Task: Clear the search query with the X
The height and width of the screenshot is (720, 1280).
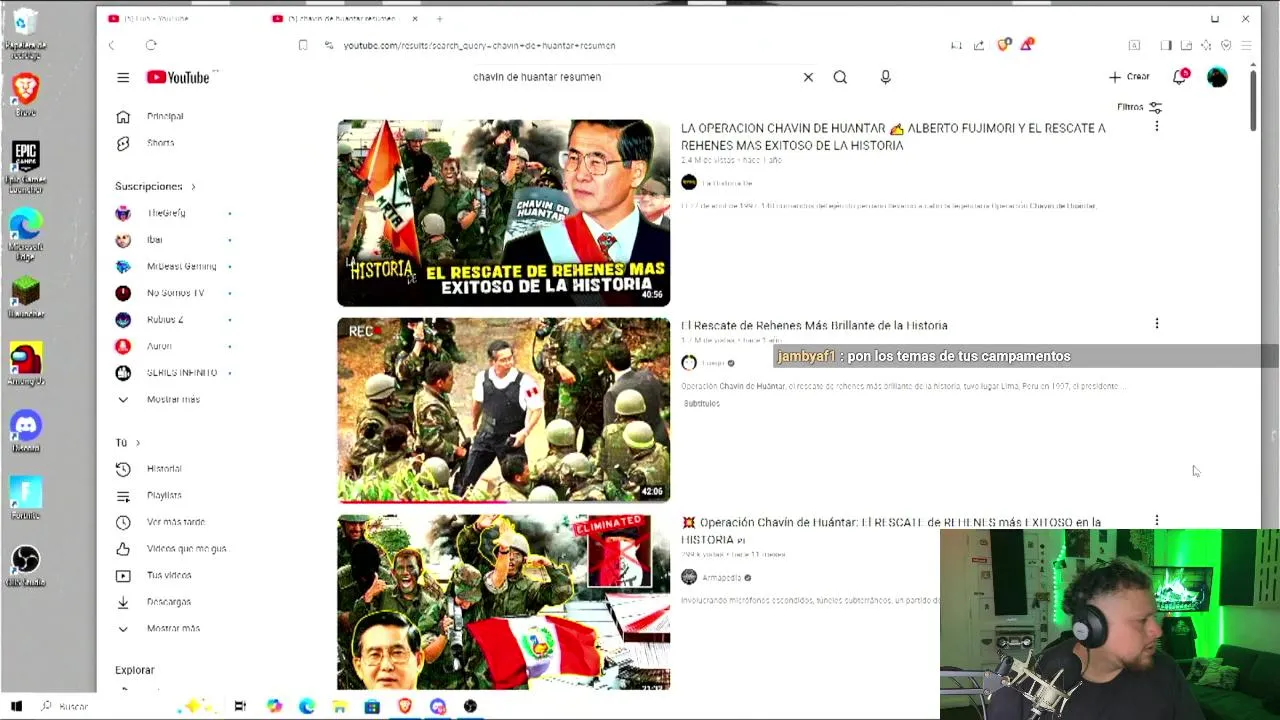Action: point(808,77)
